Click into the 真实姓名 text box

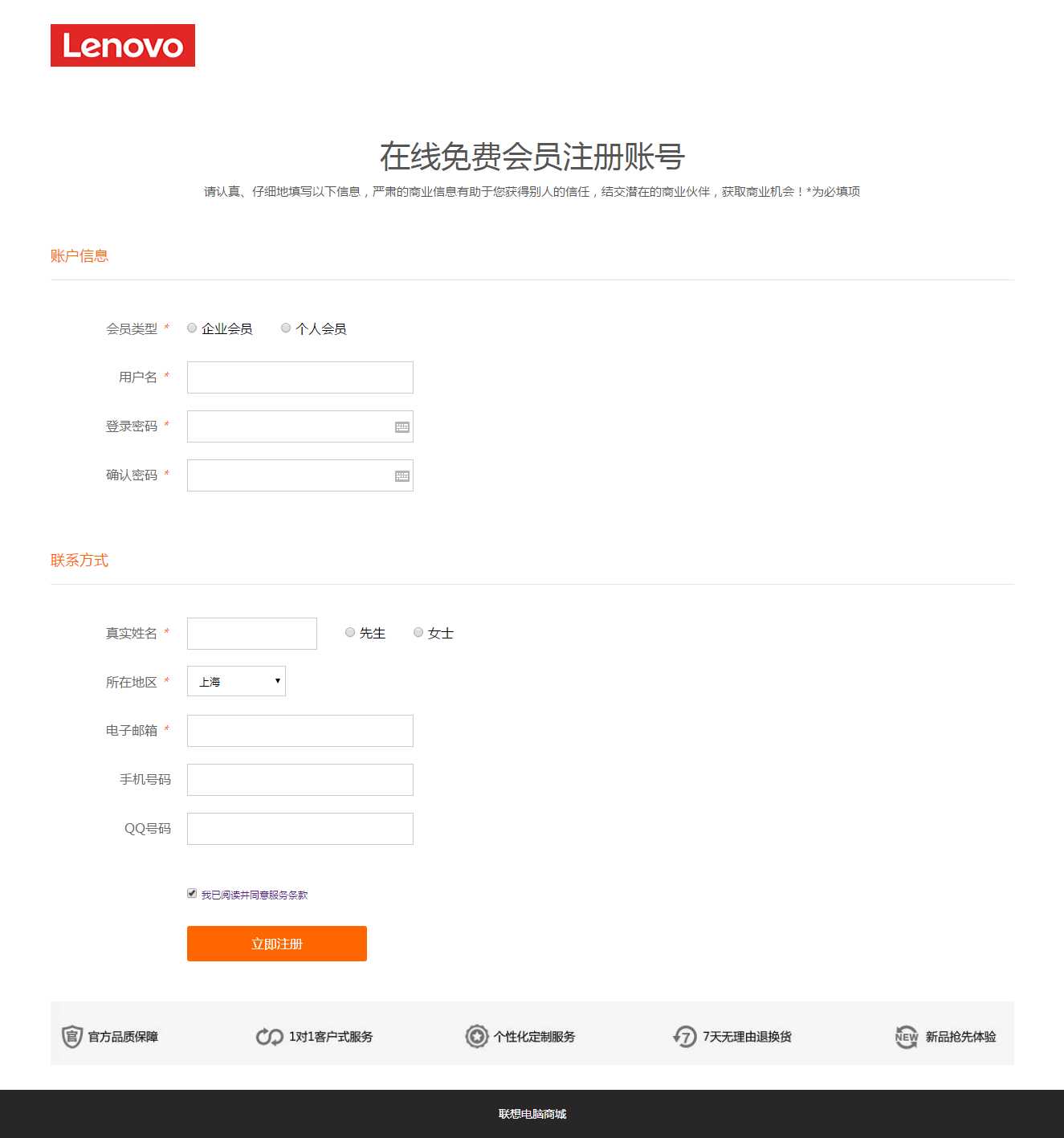click(252, 634)
